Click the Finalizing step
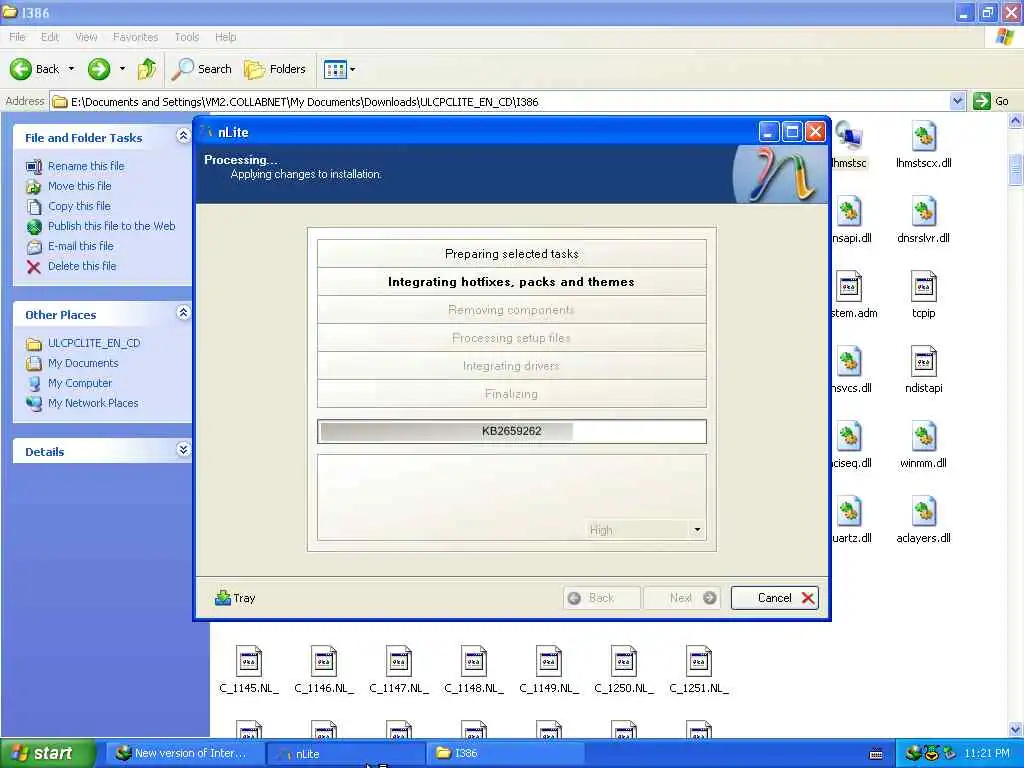This screenshot has width=1024, height=768. click(x=511, y=394)
